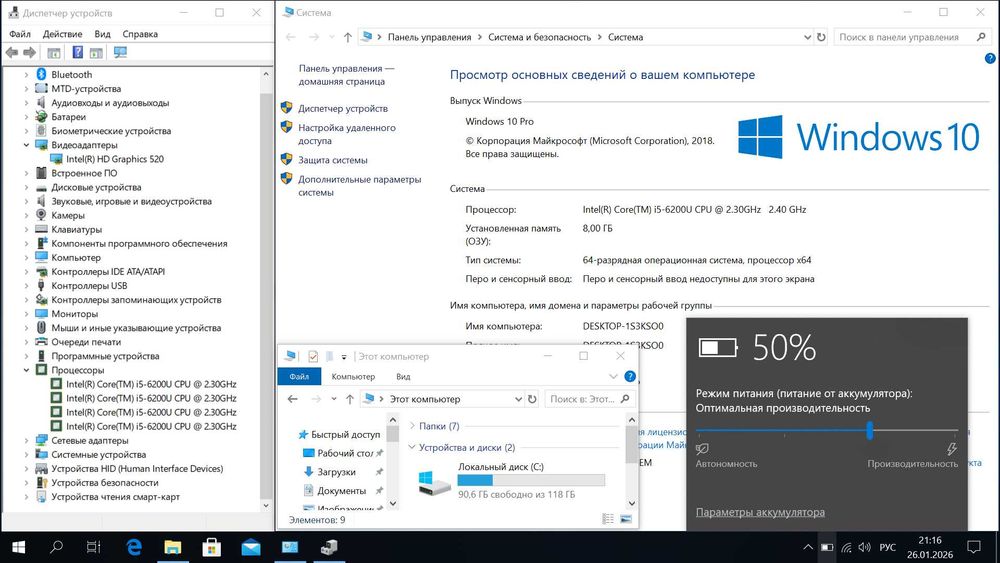Screen dimensions: 1000x563
Task: Click the Батареи category icon
Action: [x=41, y=117]
